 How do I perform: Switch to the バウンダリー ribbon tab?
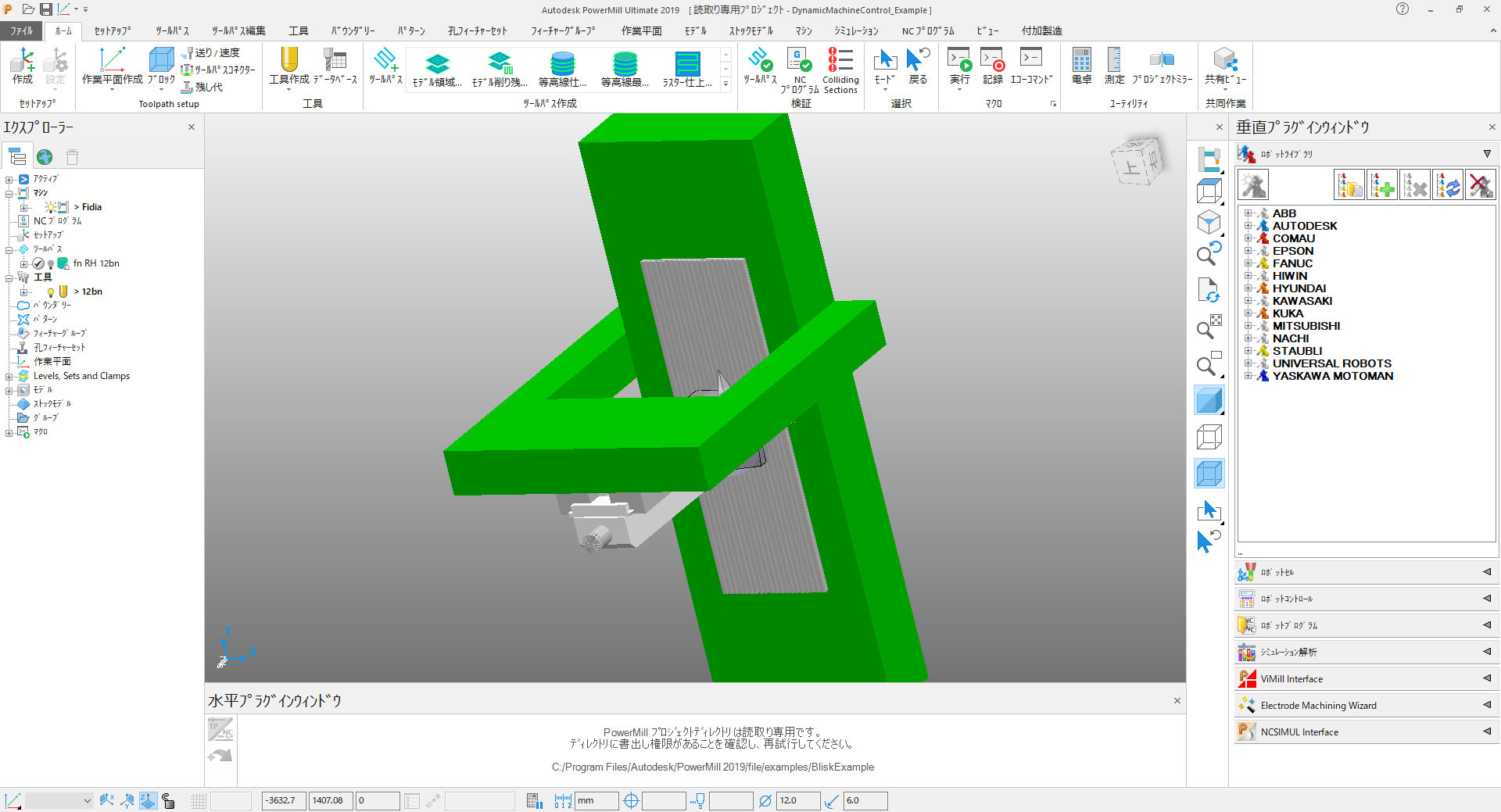tap(353, 31)
